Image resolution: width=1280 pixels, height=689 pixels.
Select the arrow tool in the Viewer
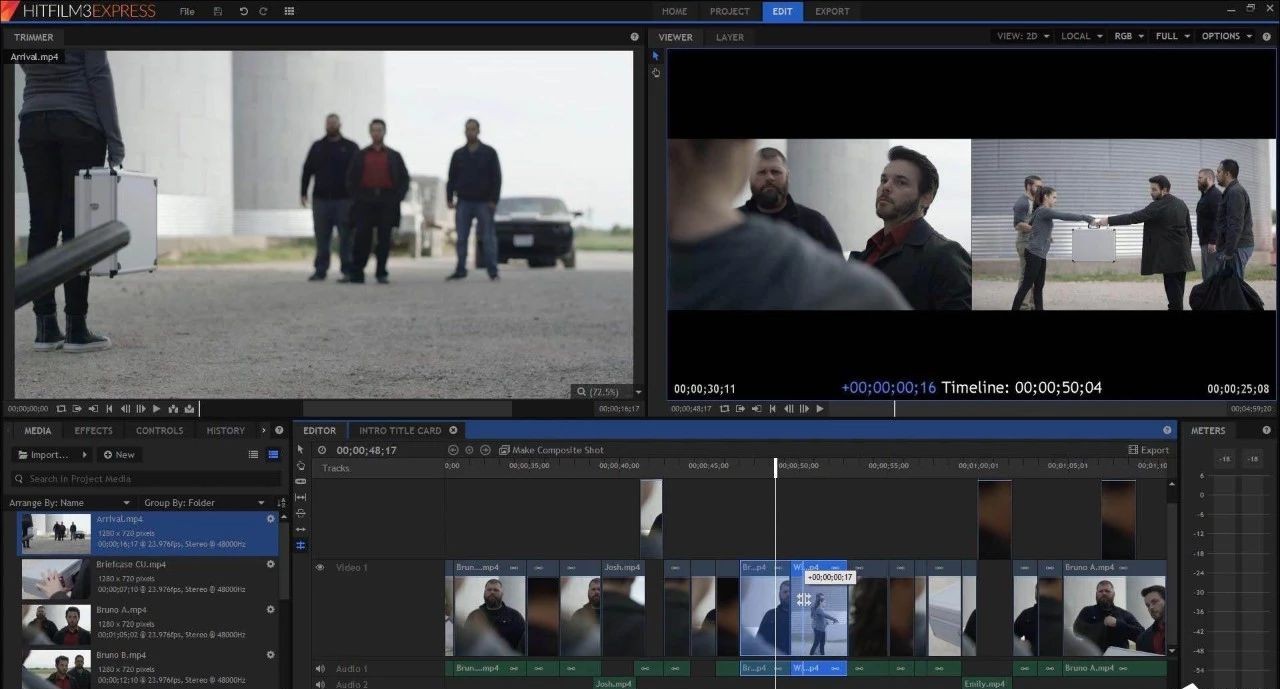[x=656, y=56]
